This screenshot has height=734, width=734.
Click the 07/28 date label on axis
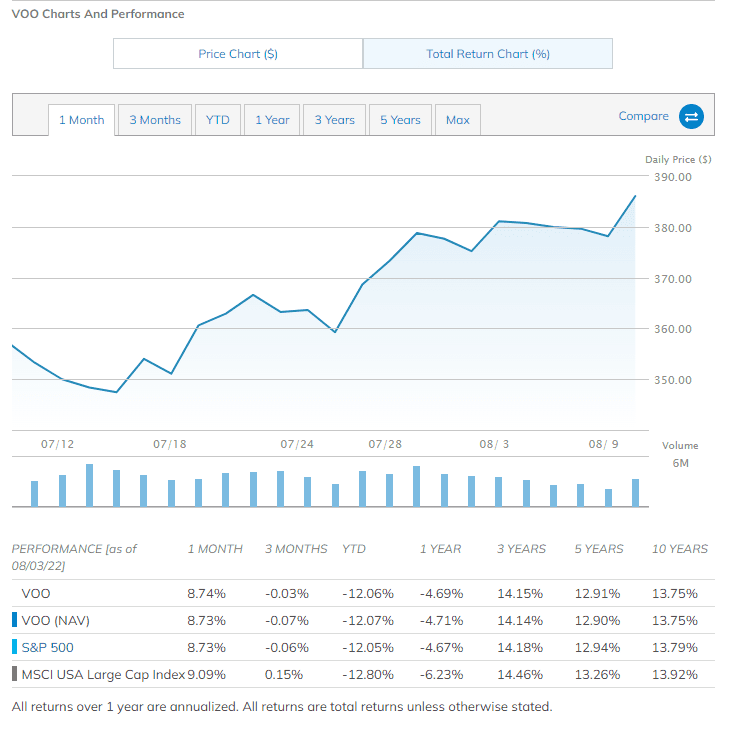click(x=385, y=444)
